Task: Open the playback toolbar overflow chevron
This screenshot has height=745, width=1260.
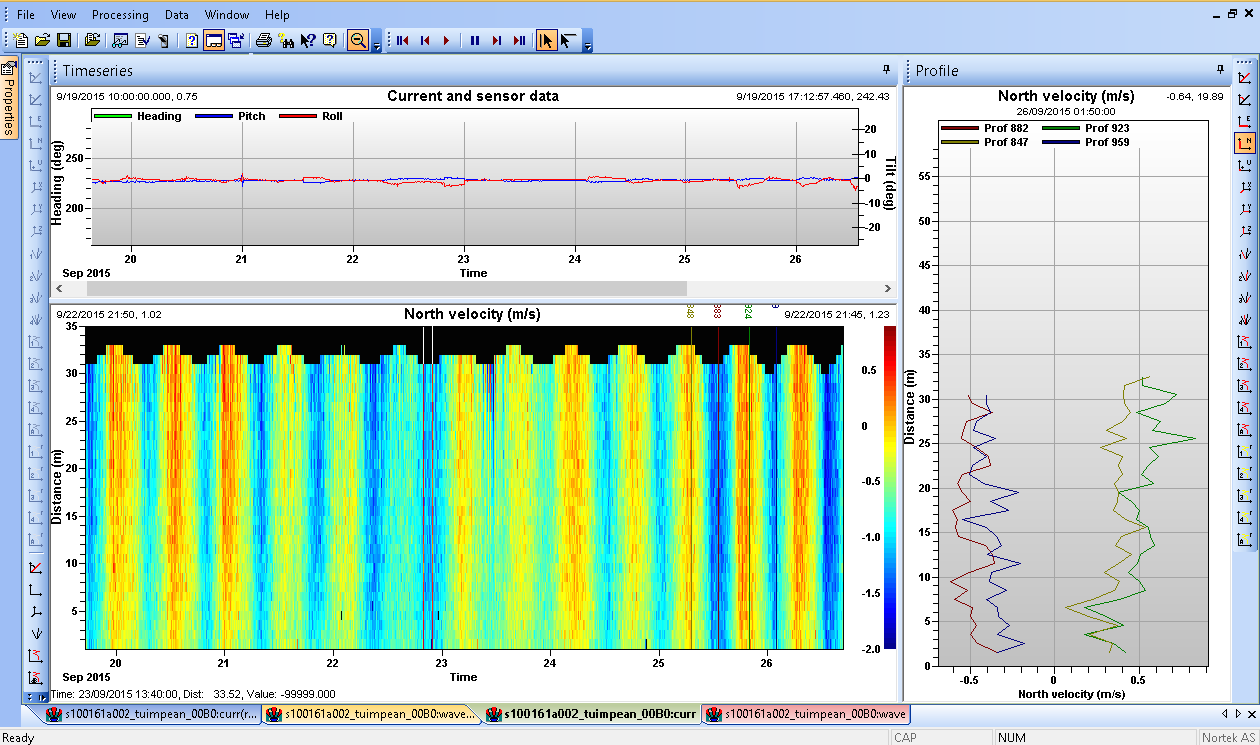Action: [x=588, y=46]
